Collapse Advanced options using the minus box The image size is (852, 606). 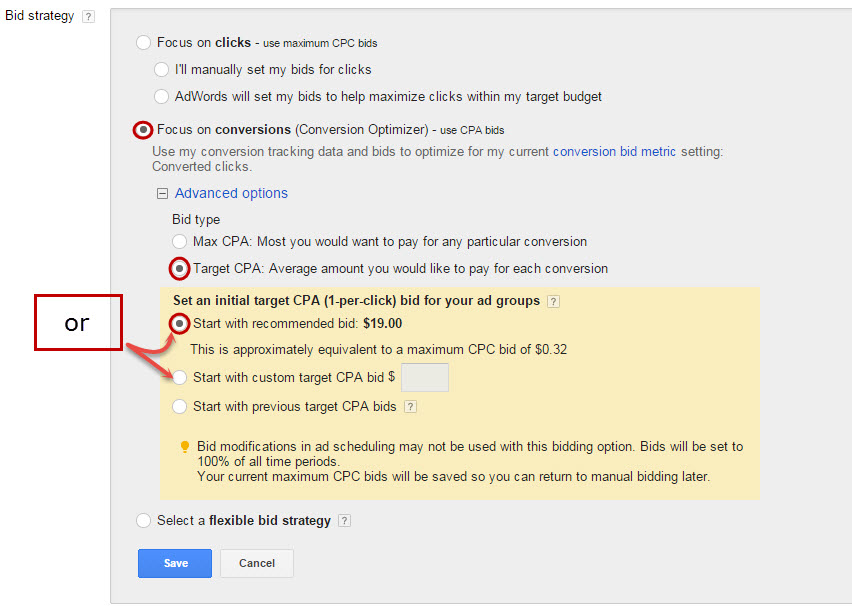pos(162,194)
